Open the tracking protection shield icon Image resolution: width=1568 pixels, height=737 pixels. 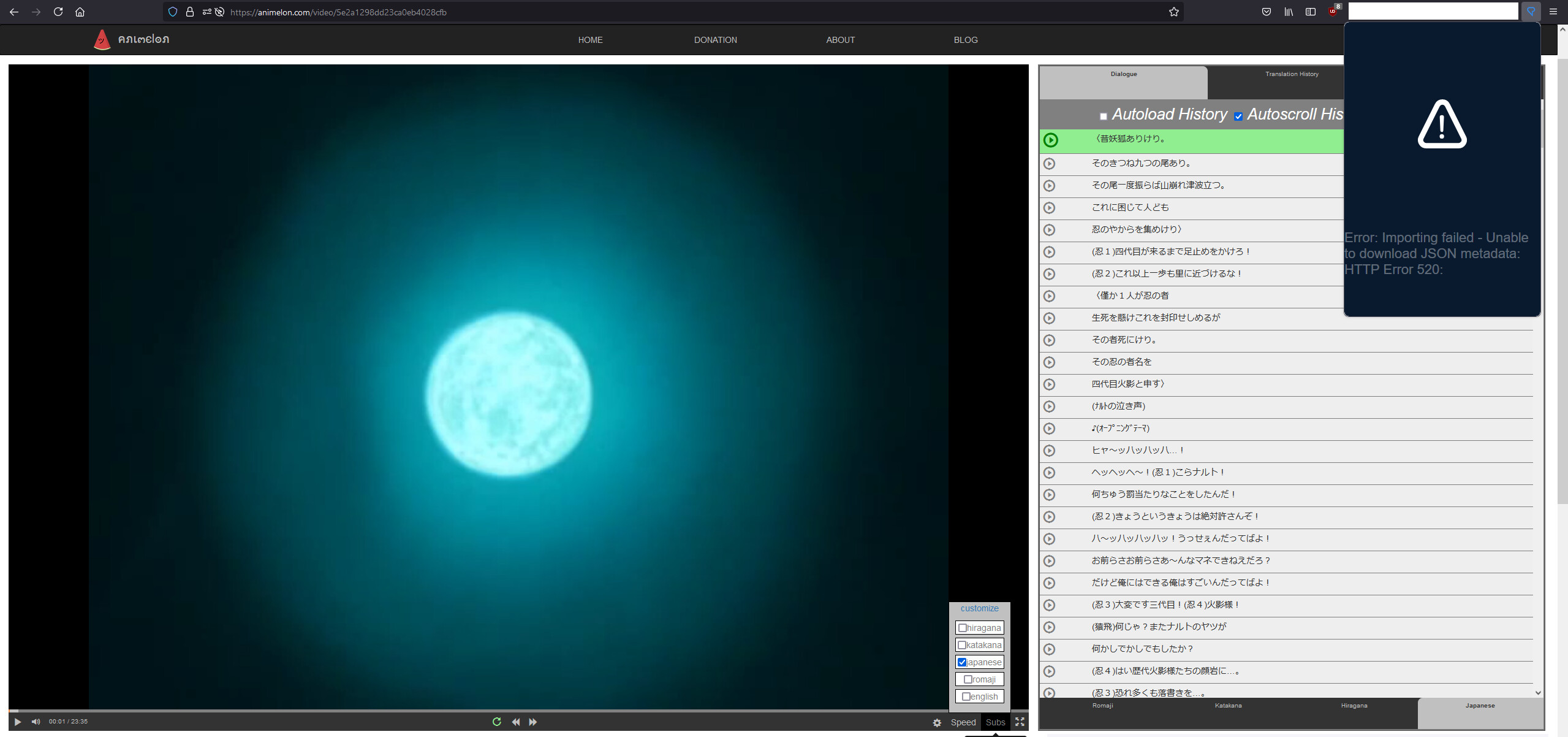click(173, 12)
